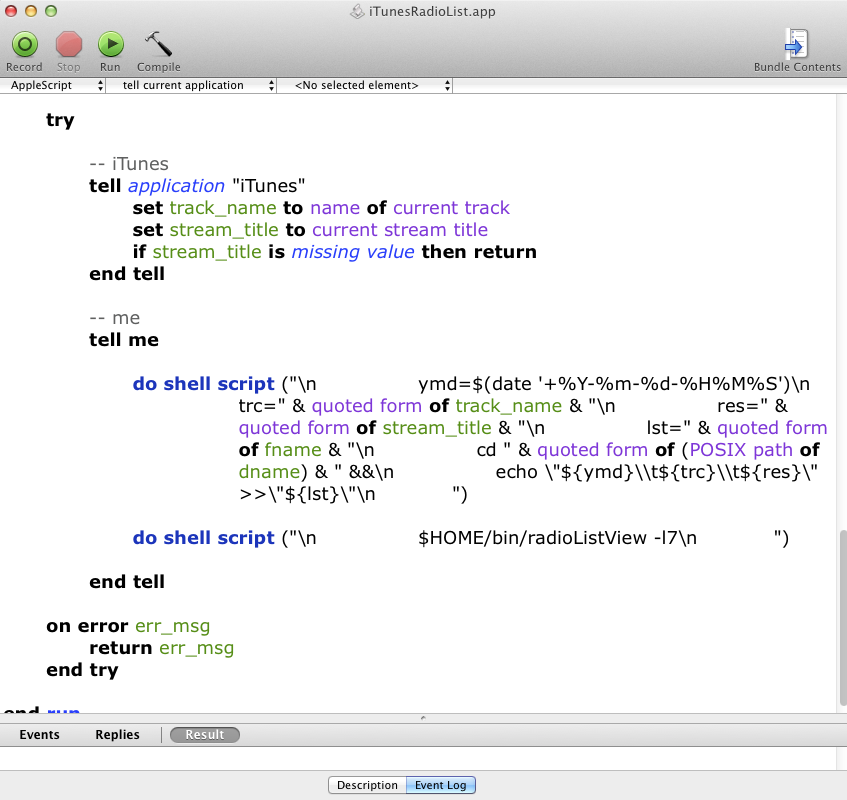Close the window with the red button
Viewport: 847px width, 800px height.
pyautogui.click(x=12, y=12)
